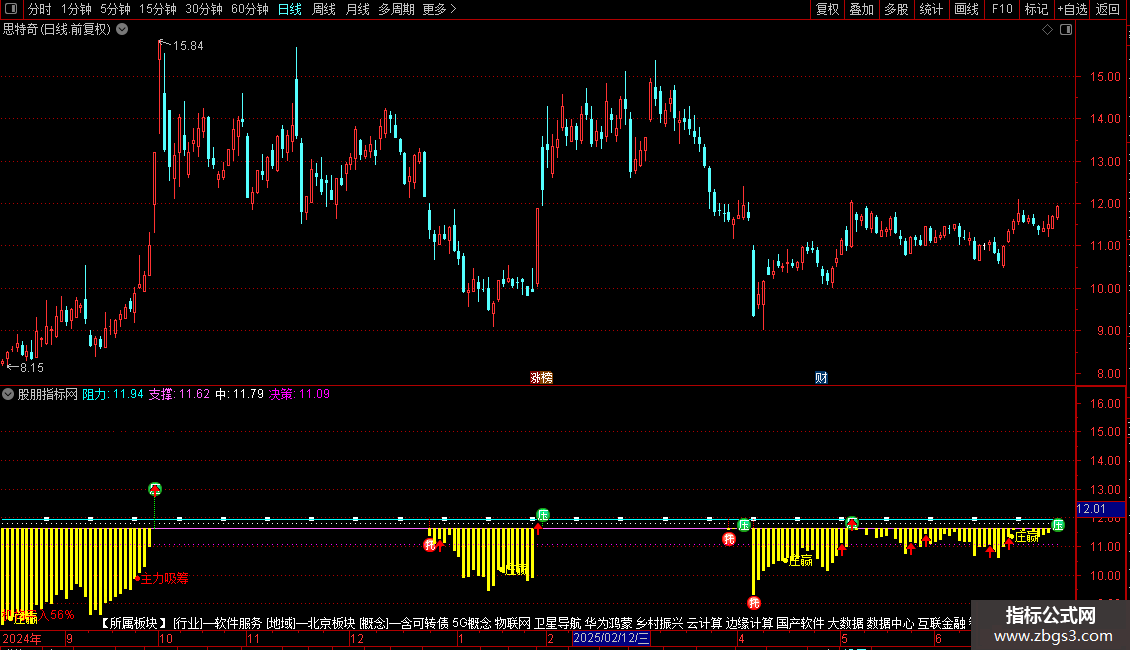The height and width of the screenshot is (650, 1130).
Task: Click the 叠加 overlay button
Action: (x=861, y=9)
